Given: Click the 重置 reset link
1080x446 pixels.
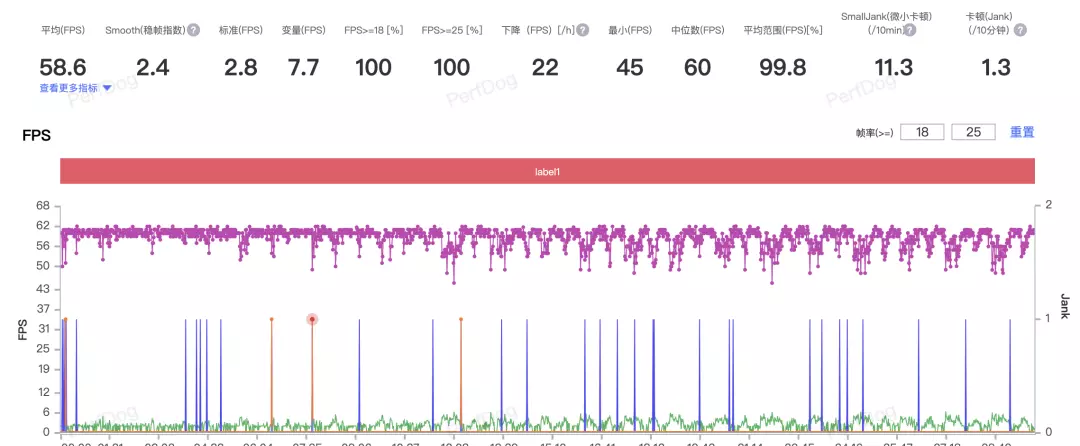Looking at the screenshot, I should click(1022, 132).
